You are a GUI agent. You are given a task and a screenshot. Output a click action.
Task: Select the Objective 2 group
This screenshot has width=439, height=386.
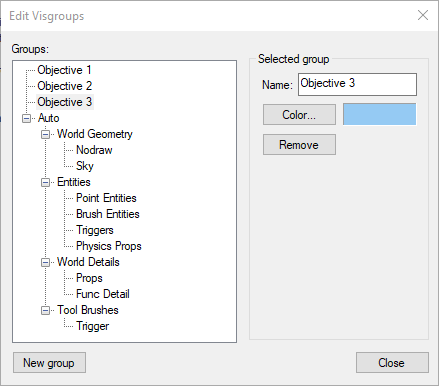(65, 86)
